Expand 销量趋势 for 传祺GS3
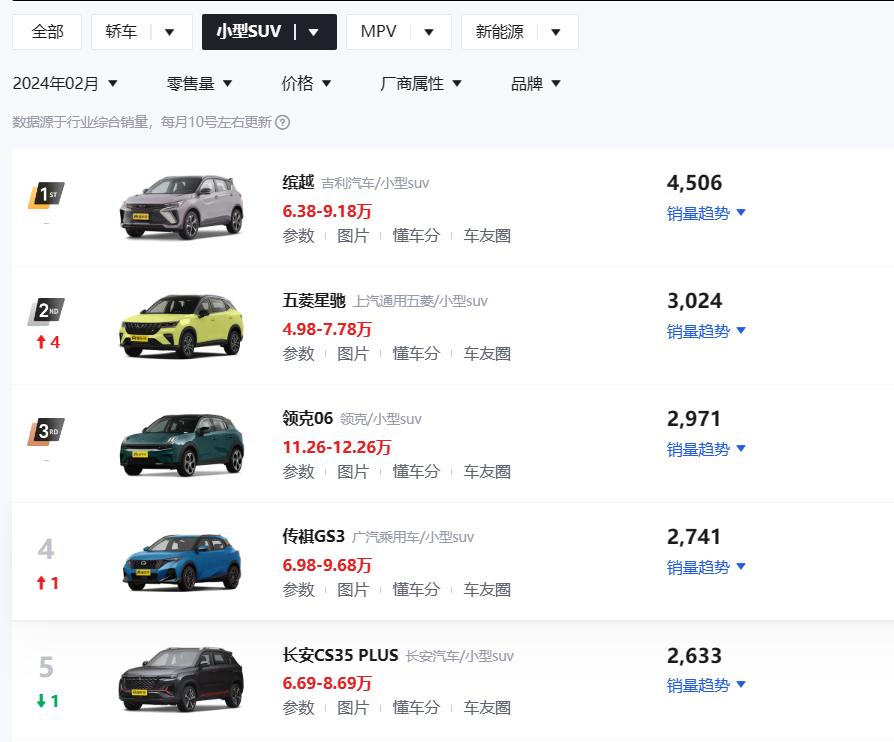Screen dimensions: 894x742 706,567
